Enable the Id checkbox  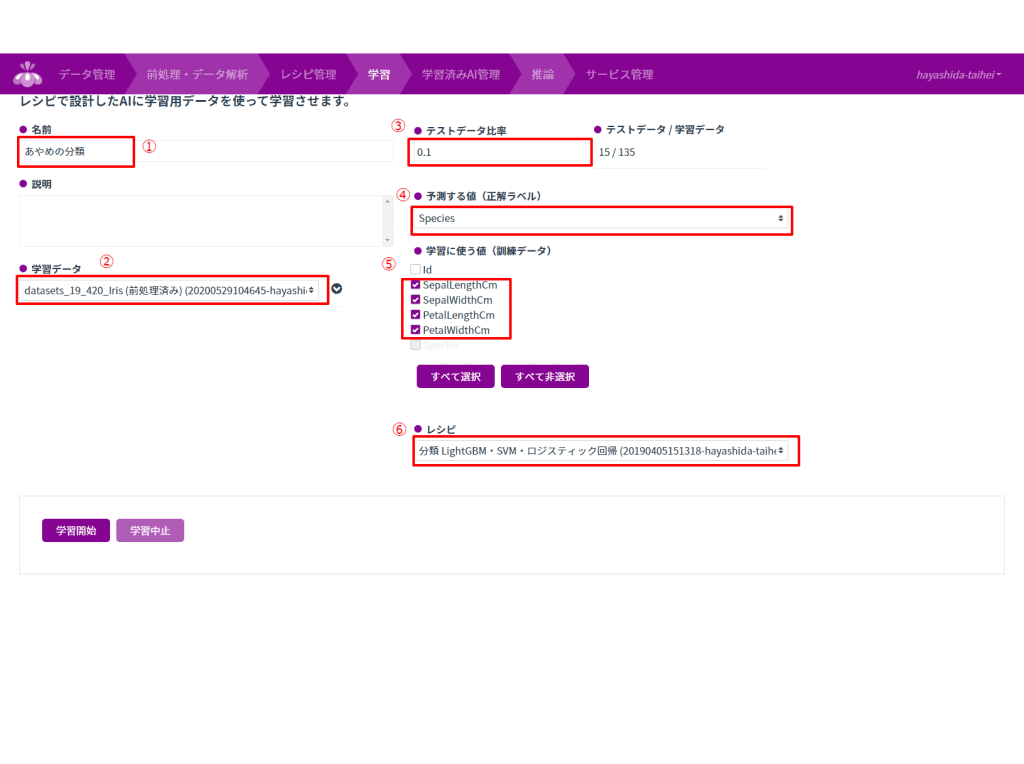(415, 270)
